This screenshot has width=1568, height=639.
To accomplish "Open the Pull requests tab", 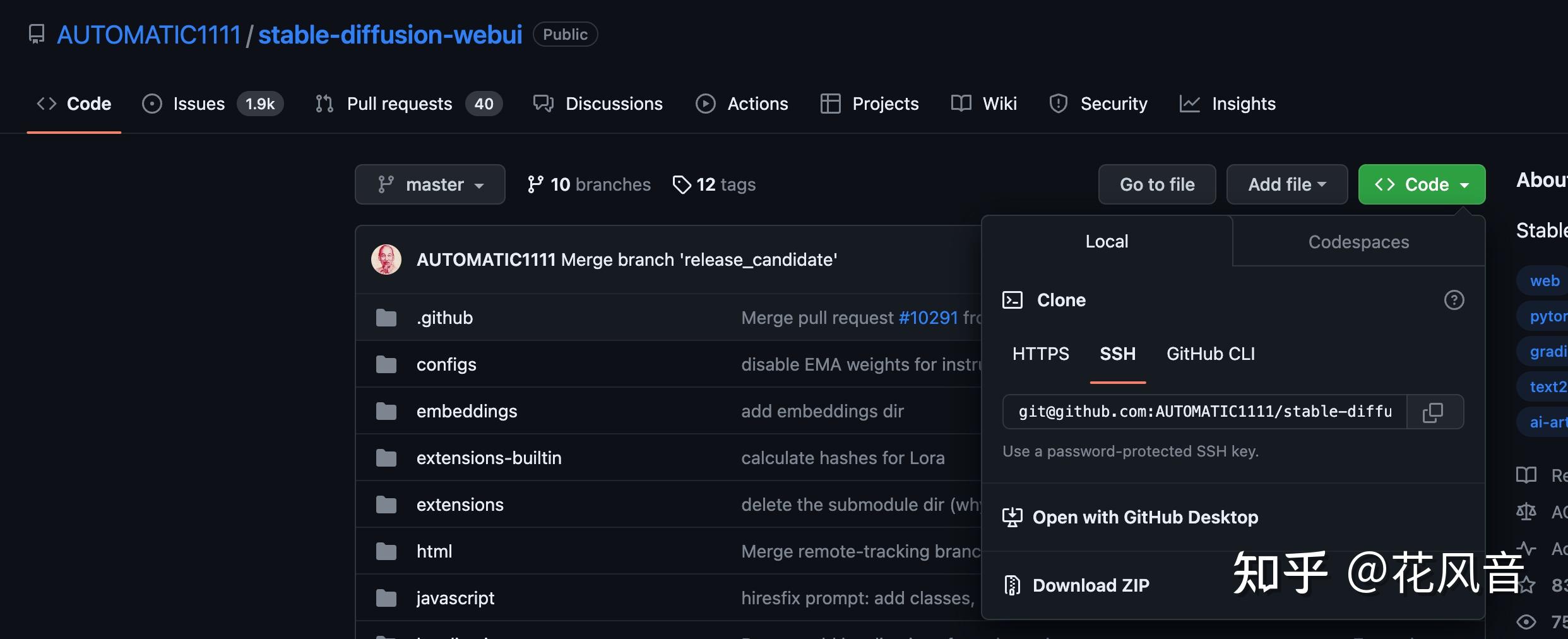I will pyautogui.click(x=408, y=104).
